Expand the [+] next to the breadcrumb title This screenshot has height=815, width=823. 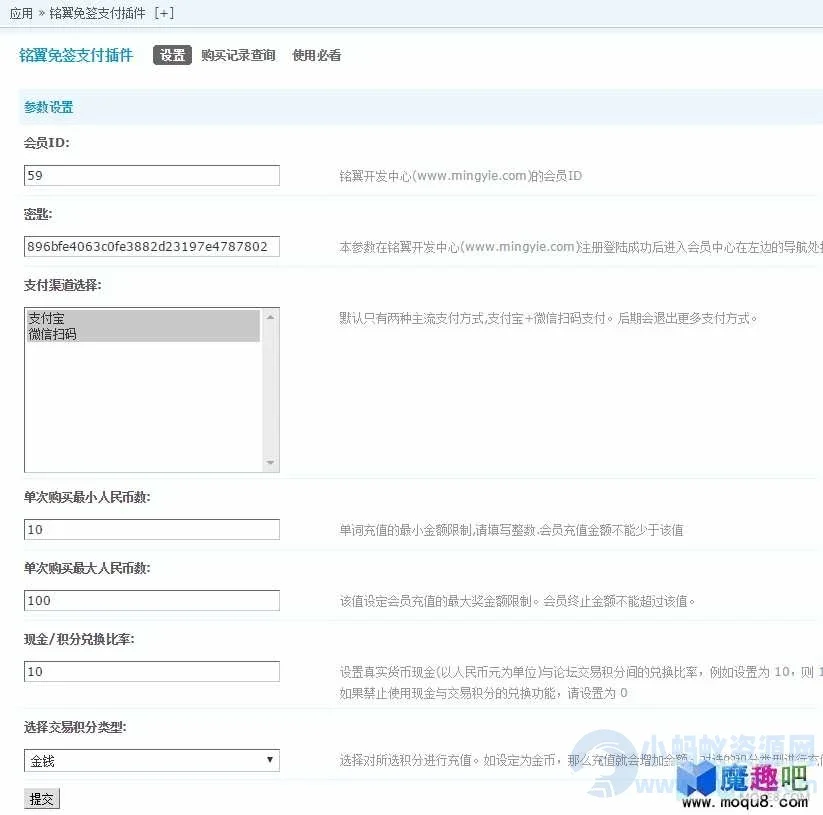[163, 14]
